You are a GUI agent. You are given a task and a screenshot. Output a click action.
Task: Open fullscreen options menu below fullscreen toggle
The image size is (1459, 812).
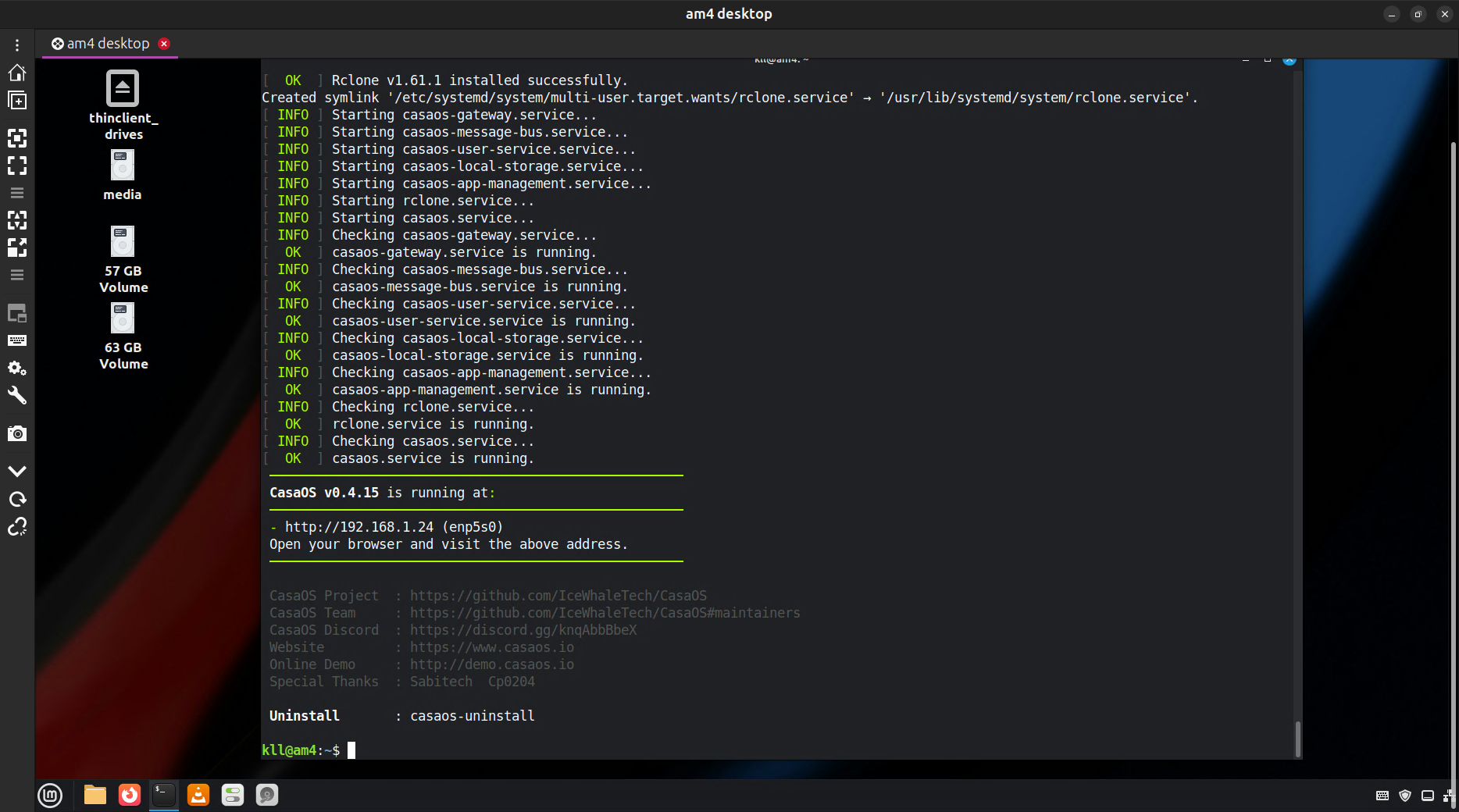point(17,193)
